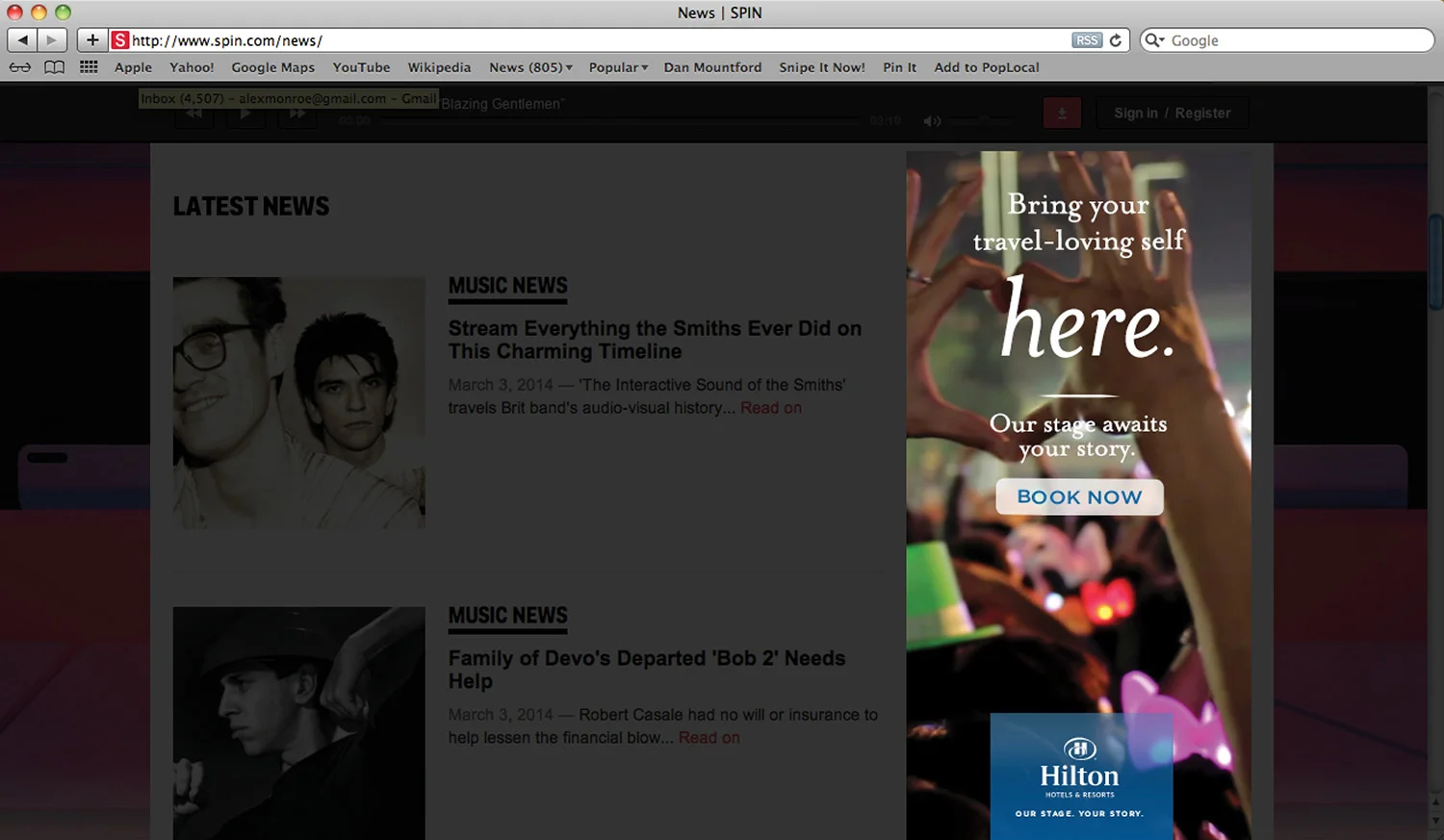
Task: Click the Pin It bookmarklet
Action: point(899,67)
